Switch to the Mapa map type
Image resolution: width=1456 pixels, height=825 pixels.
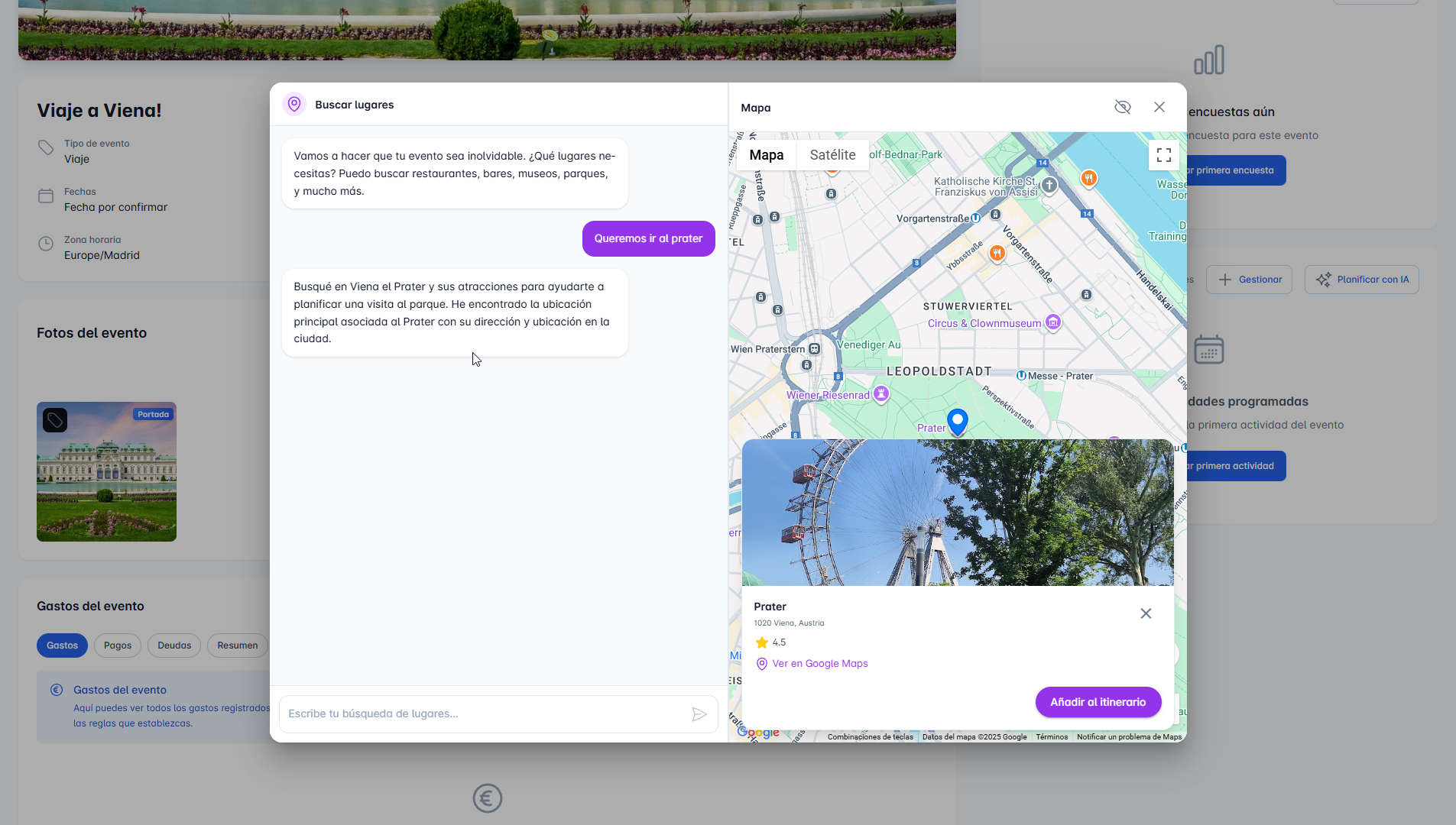click(x=766, y=155)
